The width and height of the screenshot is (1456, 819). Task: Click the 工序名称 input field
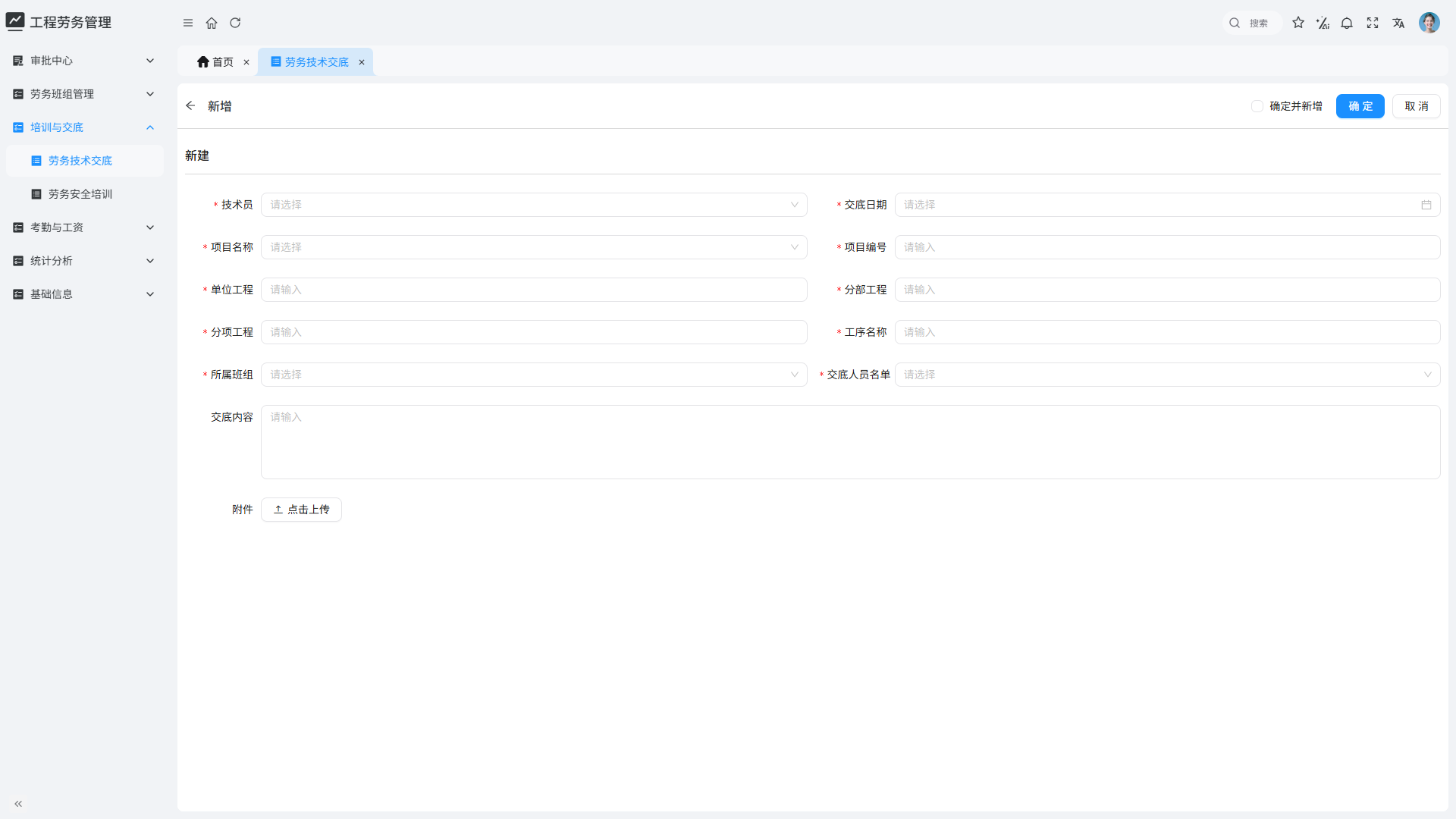pyautogui.click(x=1167, y=332)
